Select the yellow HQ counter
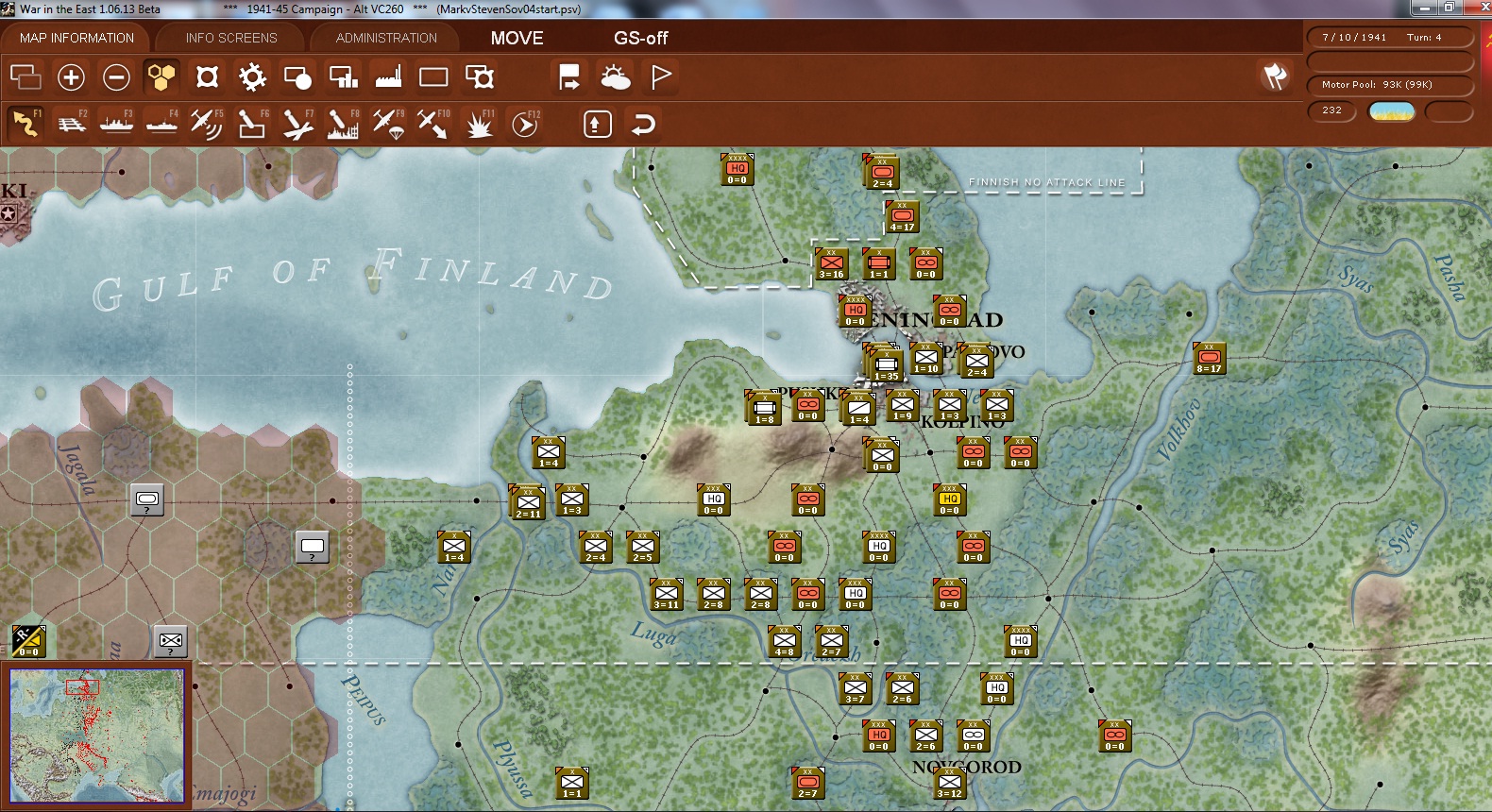 (x=950, y=499)
